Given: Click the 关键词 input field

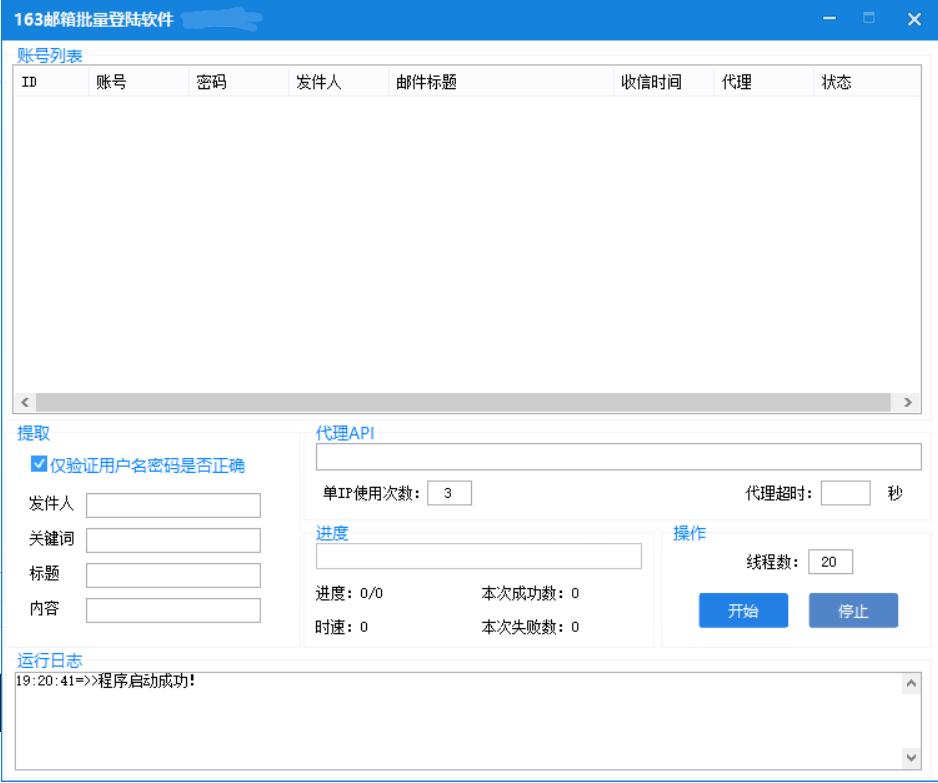Looking at the screenshot, I should point(173,540).
